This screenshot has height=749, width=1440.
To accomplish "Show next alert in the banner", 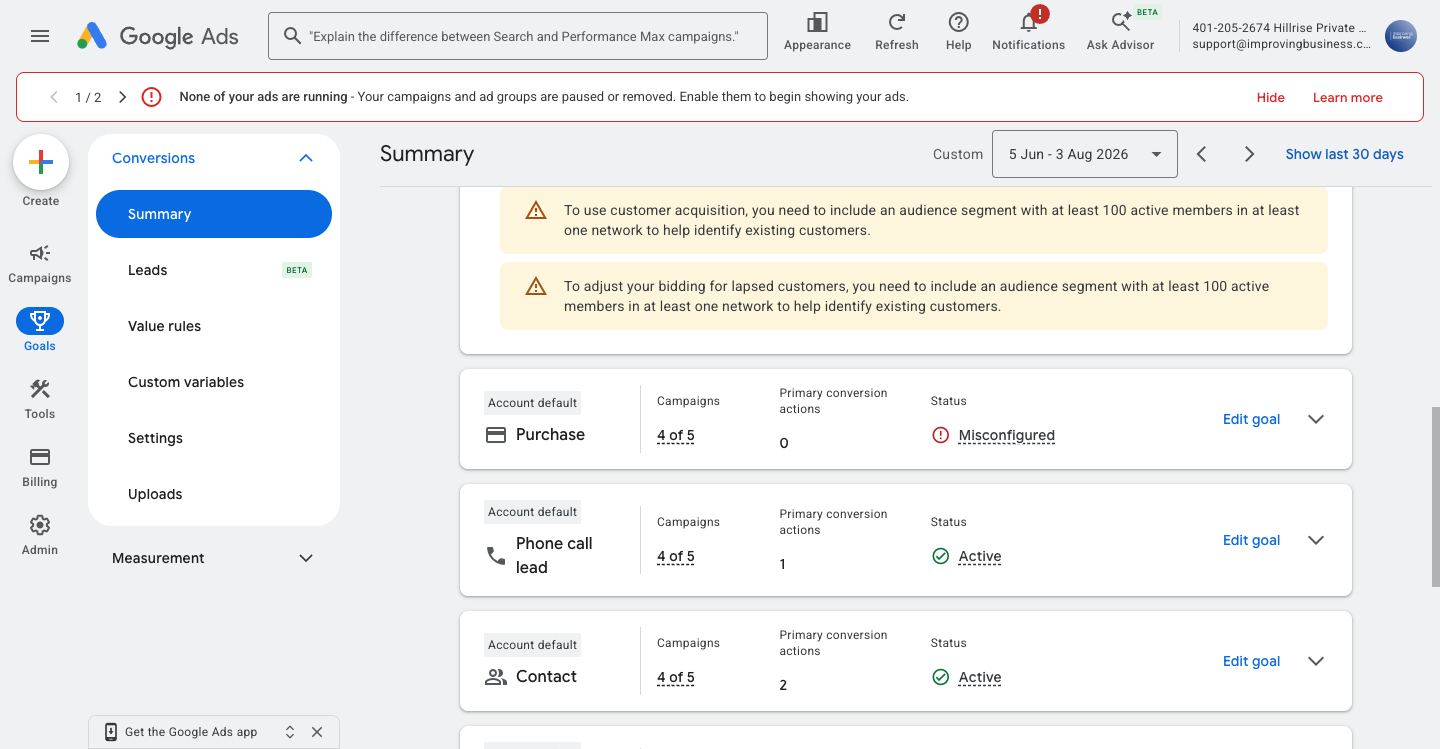I will tap(122, 97).
